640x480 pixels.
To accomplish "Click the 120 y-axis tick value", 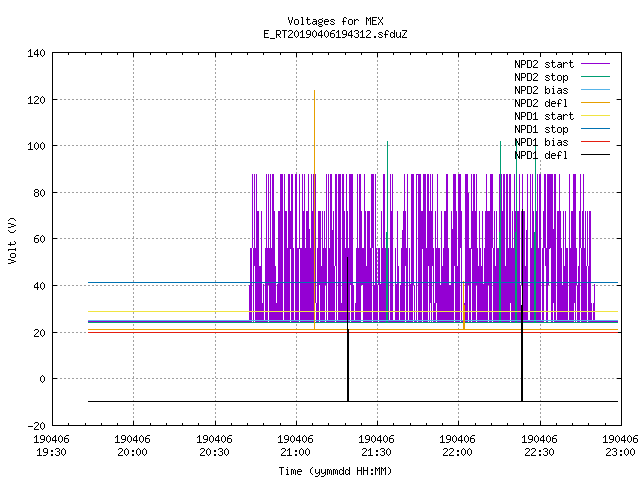I will click(x=36, y=100).
